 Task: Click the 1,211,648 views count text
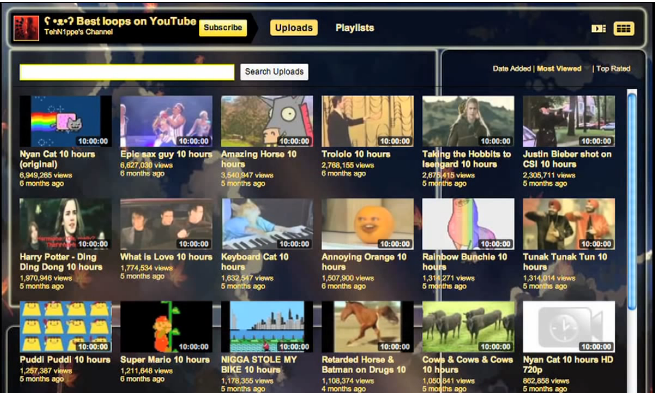tap(147, 371)
